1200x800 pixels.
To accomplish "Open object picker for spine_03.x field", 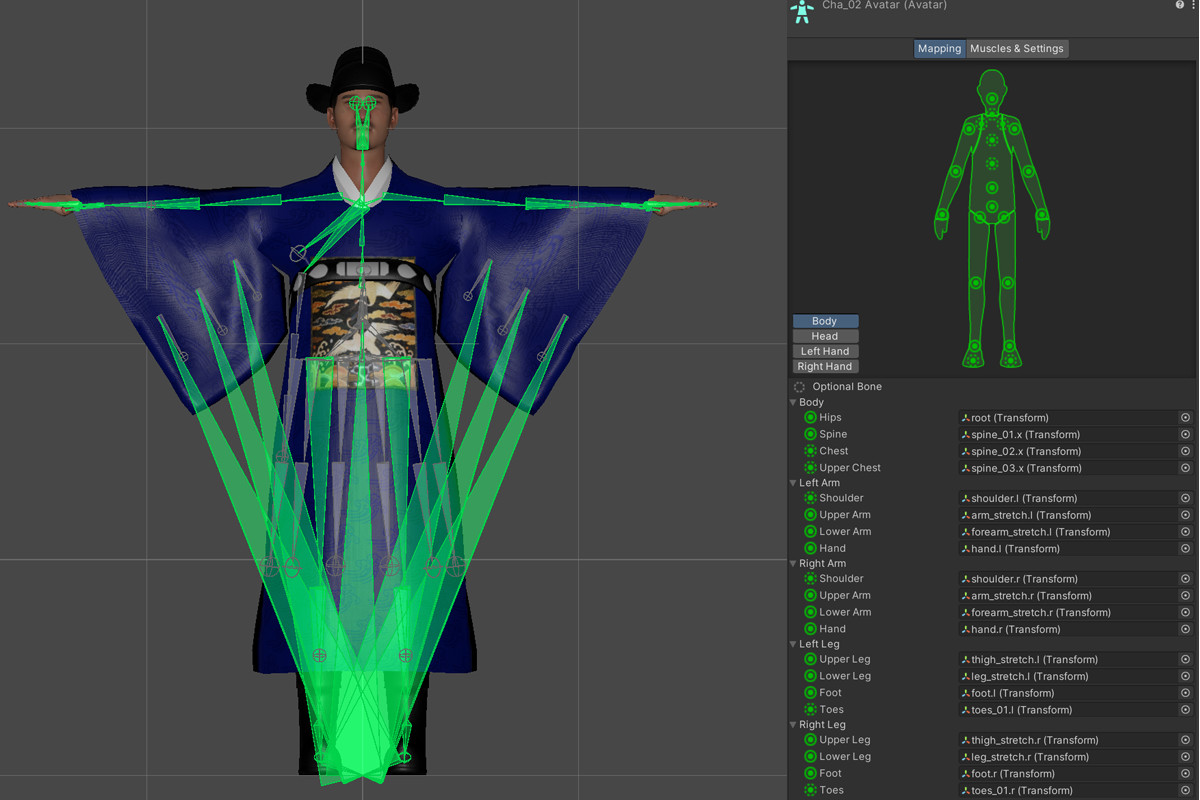I will (1185, 468).
